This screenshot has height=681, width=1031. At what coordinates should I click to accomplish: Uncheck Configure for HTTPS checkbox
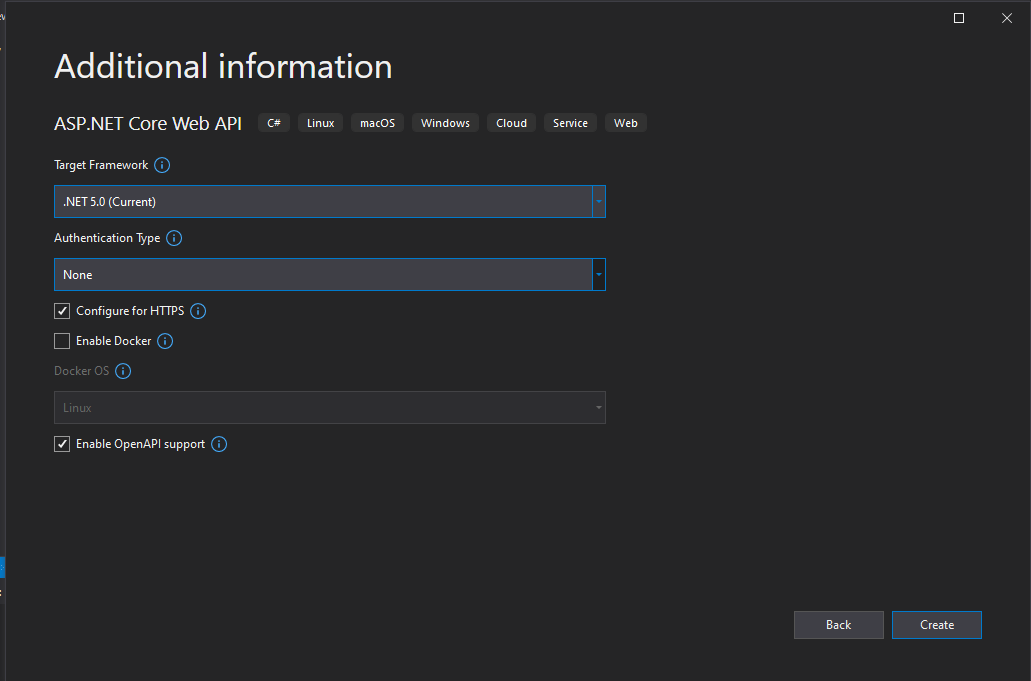(x=62, y=311)
